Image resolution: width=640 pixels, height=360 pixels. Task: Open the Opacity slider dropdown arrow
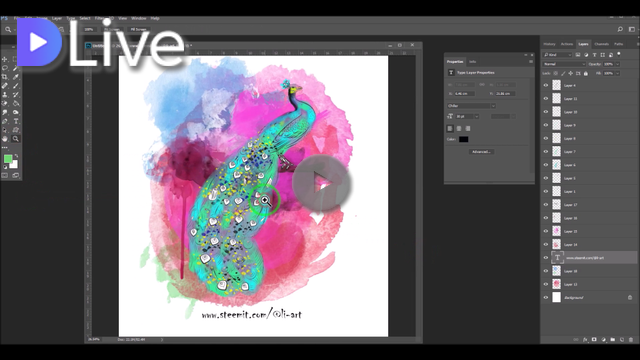tap(618, 64)
